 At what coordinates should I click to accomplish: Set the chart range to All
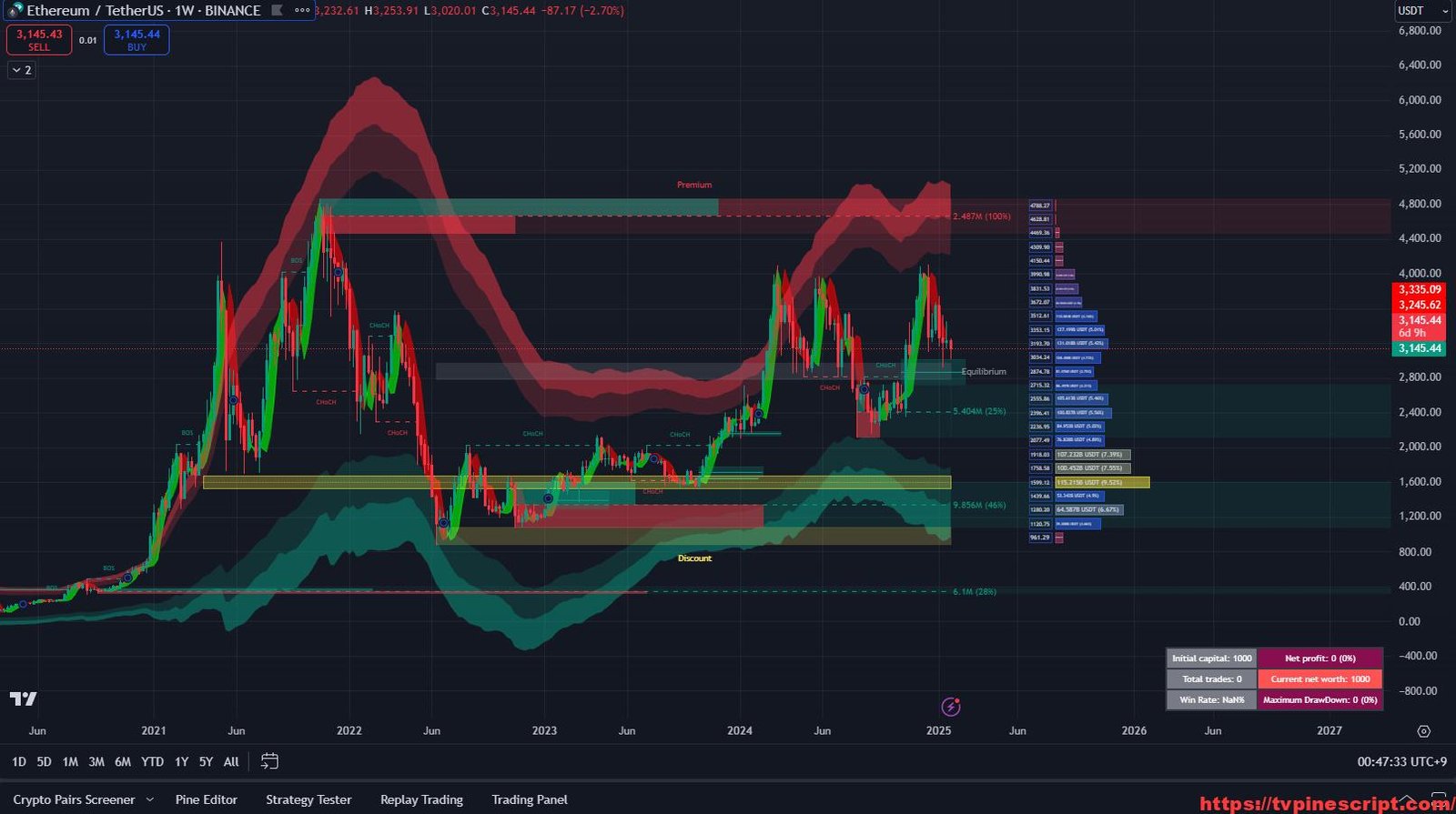click(231, 761)
